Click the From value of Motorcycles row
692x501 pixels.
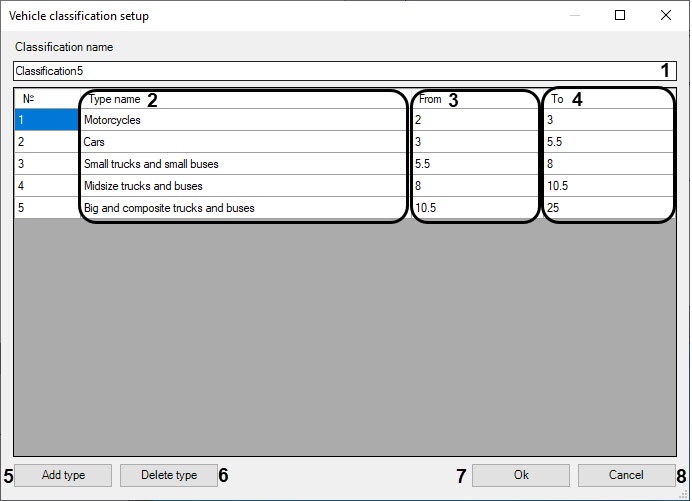coord(477,120)
